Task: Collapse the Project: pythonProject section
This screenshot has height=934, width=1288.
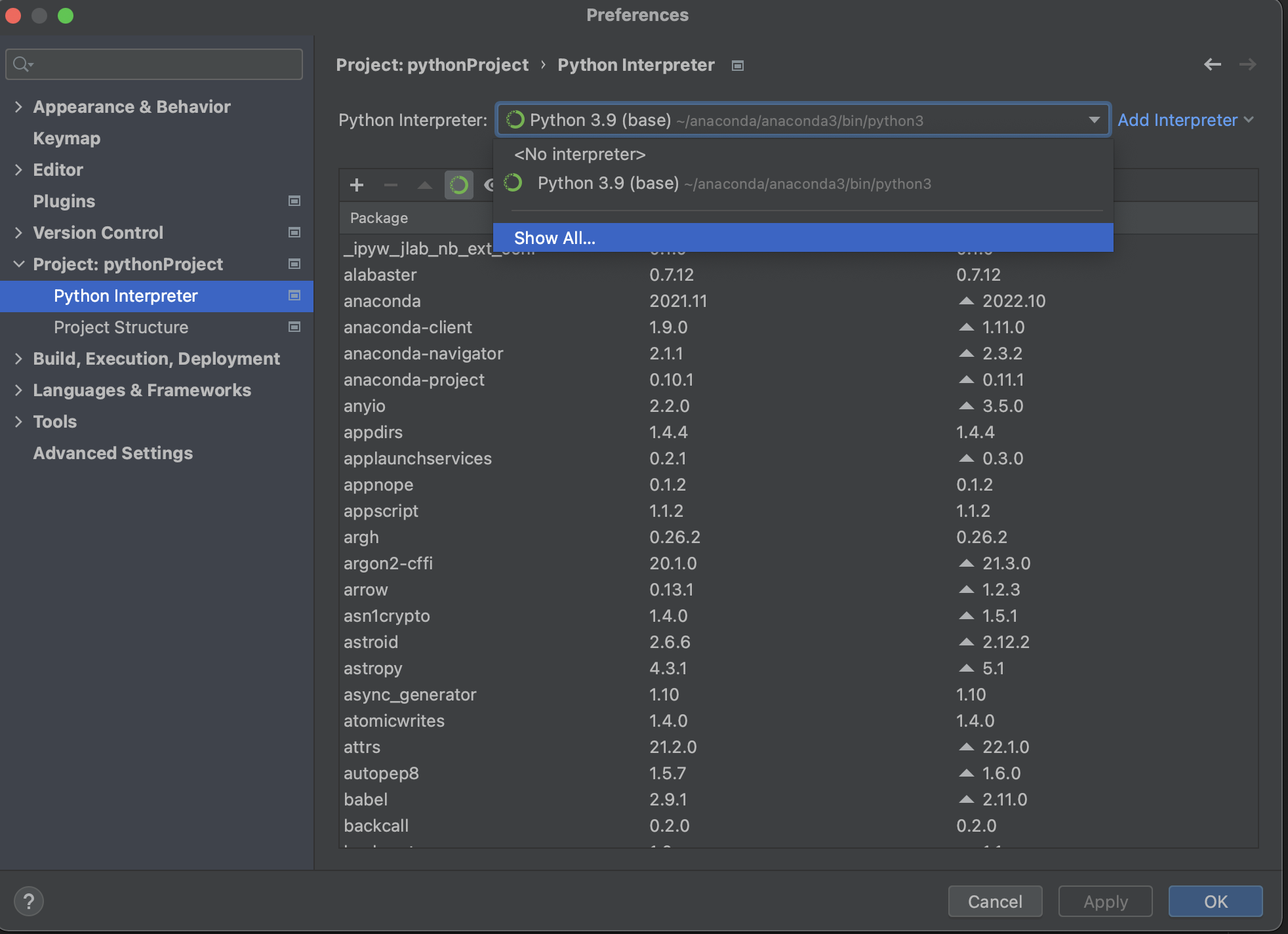Action: pos(18,264)
